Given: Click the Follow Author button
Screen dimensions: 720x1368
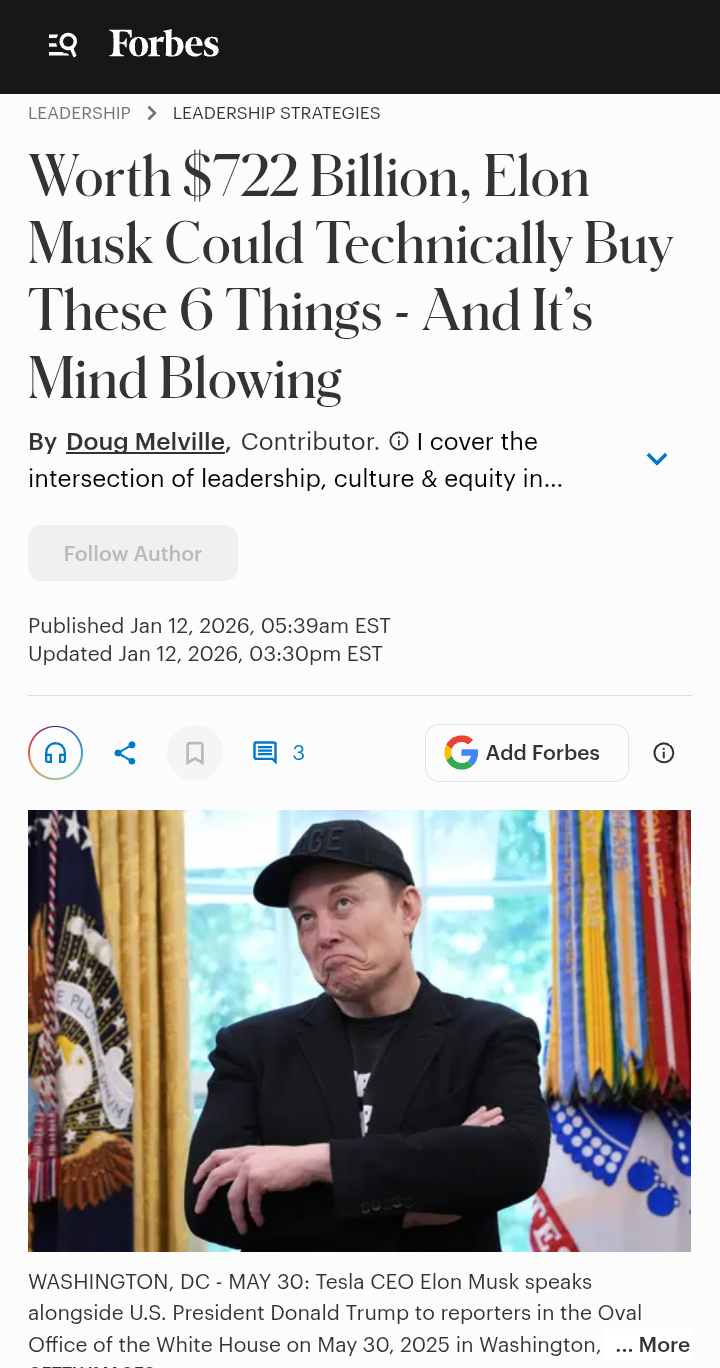Looking at the screenshot, I should tap(133, 553).
